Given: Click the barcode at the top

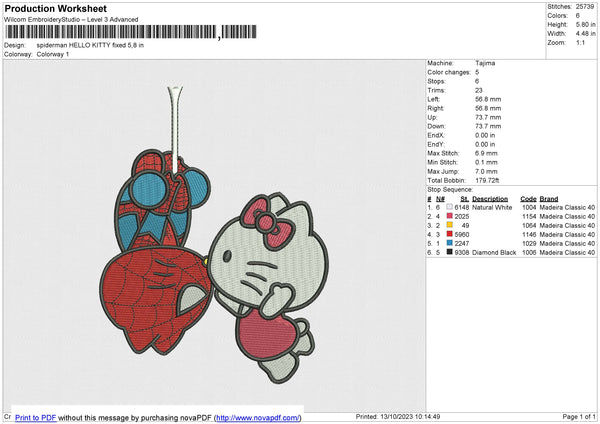Looking at the screenshot, I should [130, 32].
